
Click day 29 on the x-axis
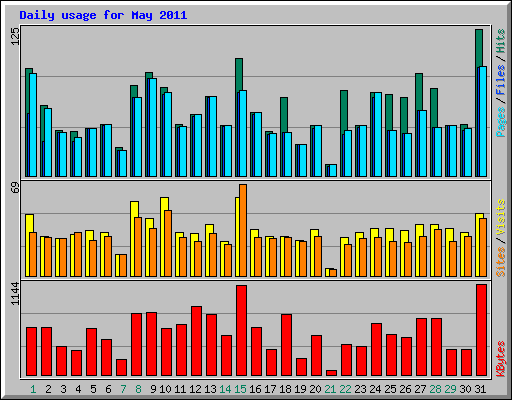[450, 389]
